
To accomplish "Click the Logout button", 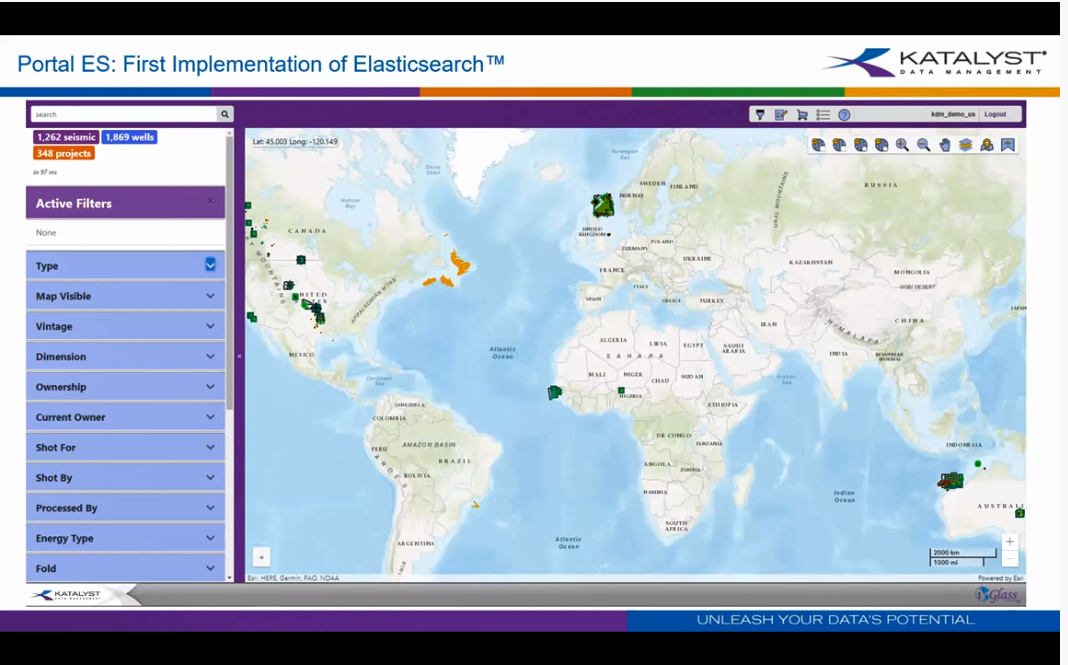I will click(995, 114).
